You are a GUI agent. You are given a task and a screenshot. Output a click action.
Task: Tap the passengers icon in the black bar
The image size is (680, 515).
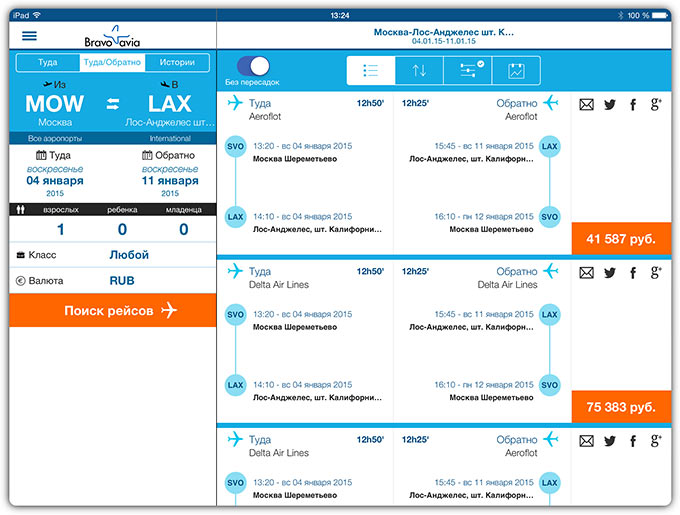pyautogui.click(x=20, y=210)
